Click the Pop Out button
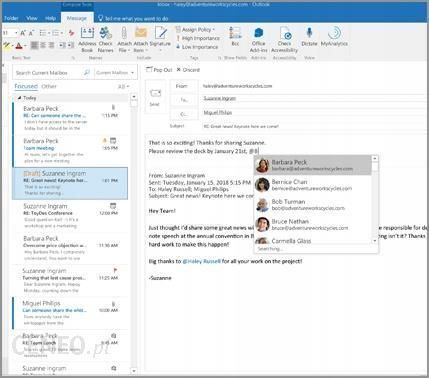The height and width of the screenshot is (378, 429). point(159,70)
